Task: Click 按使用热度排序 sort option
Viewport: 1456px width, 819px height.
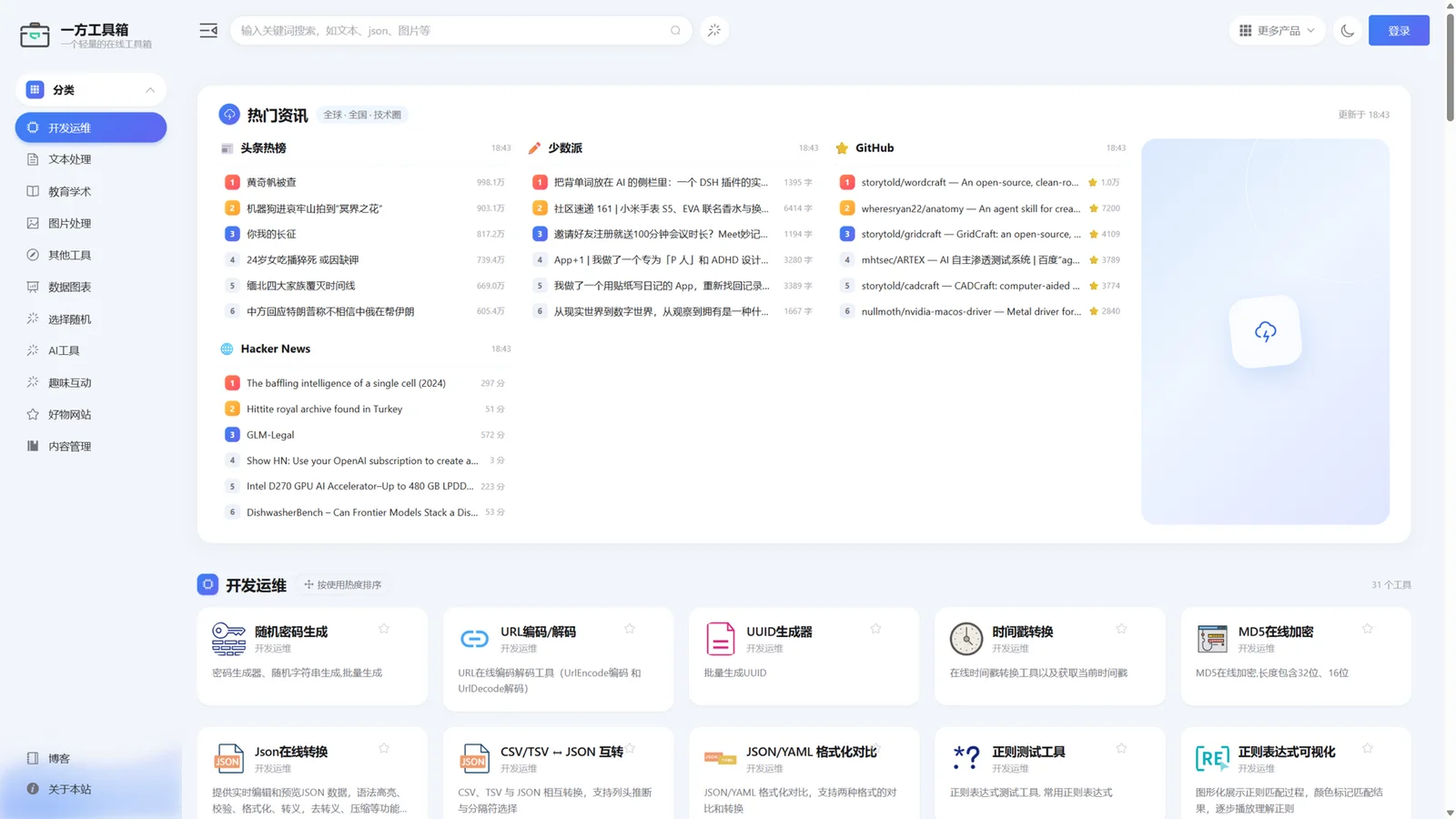Action: coord(343,585)
